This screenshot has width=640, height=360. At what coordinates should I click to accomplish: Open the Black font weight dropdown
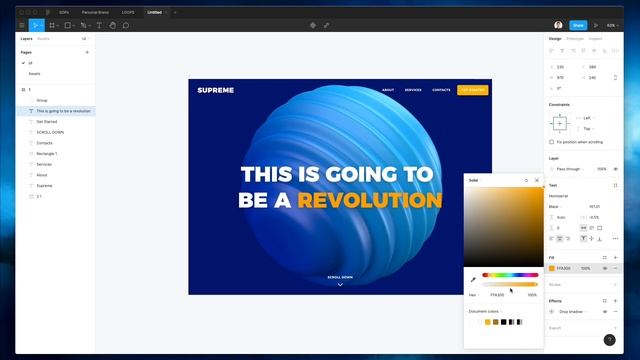coord(556,207)
